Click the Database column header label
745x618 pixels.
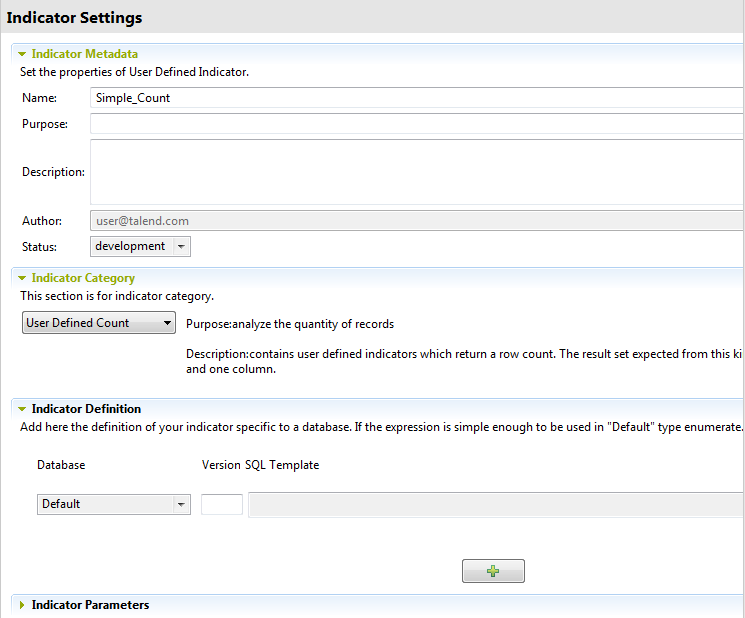coord(61,465)
